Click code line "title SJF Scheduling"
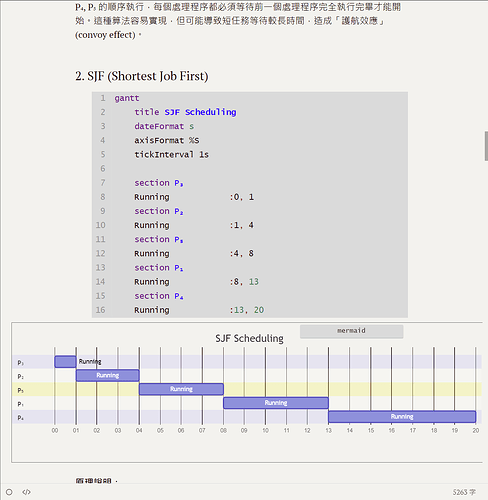The height and width of the screenshot is (500, 488). tap(185, 112)
